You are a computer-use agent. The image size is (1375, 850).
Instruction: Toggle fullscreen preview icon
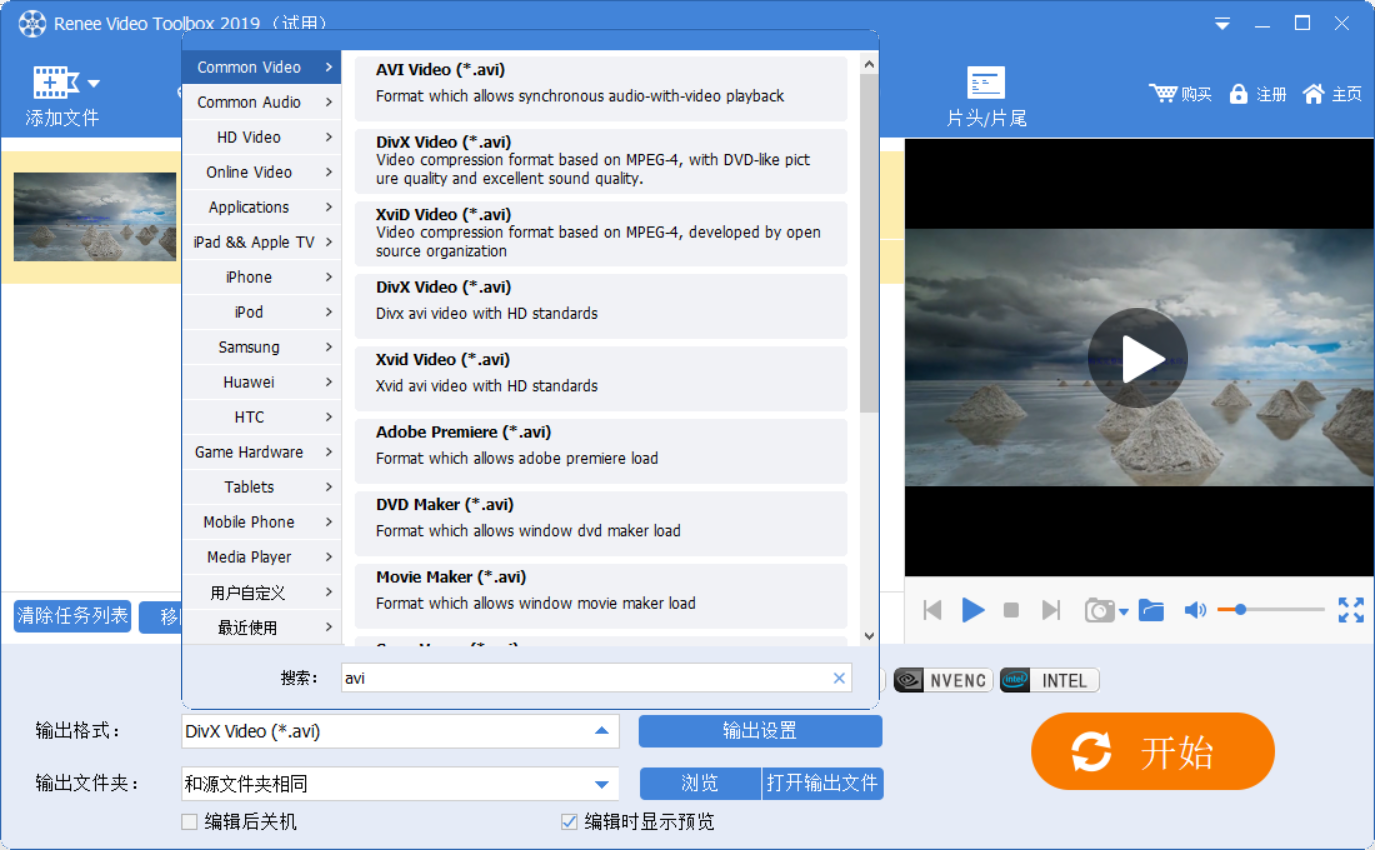tap(1350, 610)
